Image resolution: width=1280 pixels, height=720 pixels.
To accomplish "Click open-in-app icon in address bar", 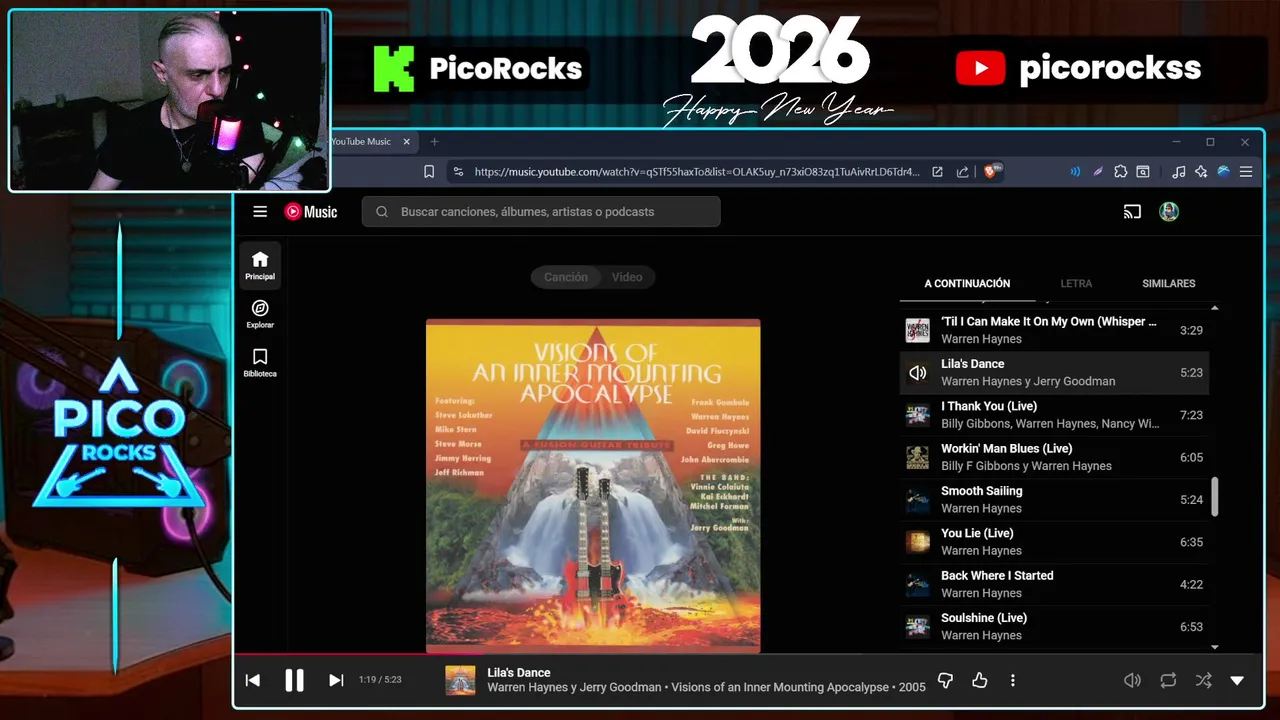I will click(937, 172).
